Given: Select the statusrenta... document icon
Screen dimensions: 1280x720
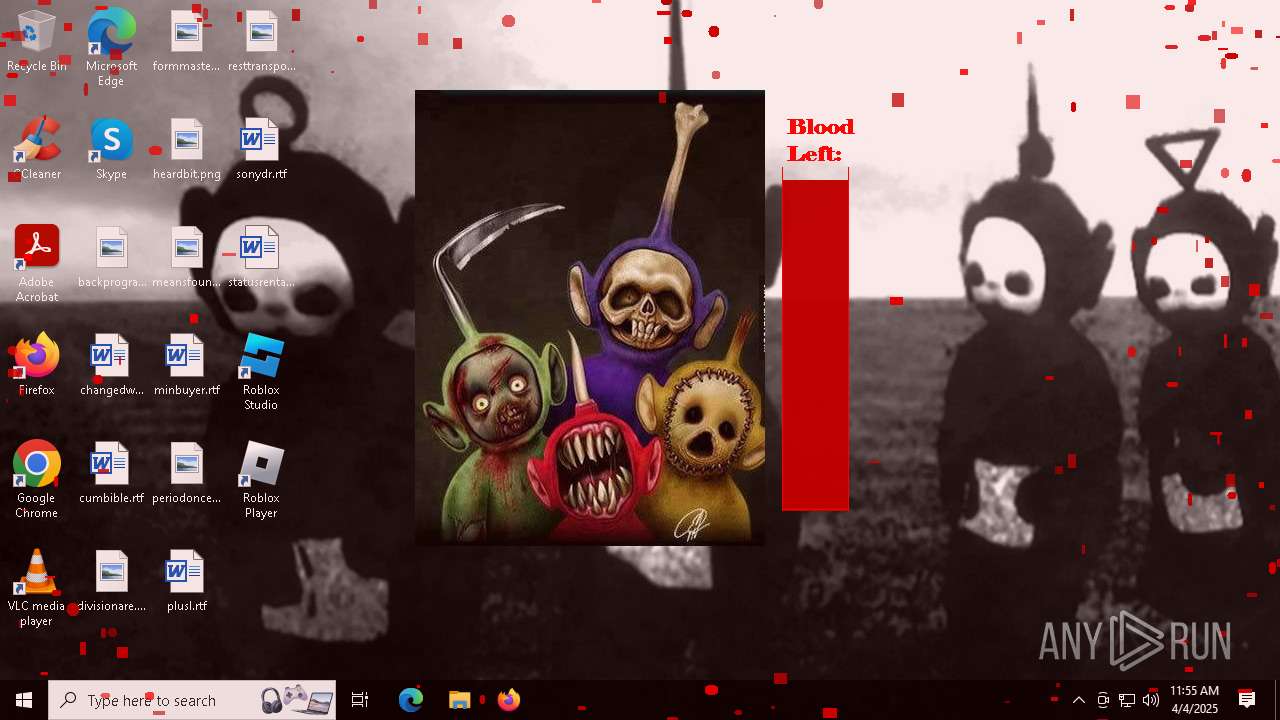Looking at the screenshot, I should pyautogui.click(x=261, y=257).
